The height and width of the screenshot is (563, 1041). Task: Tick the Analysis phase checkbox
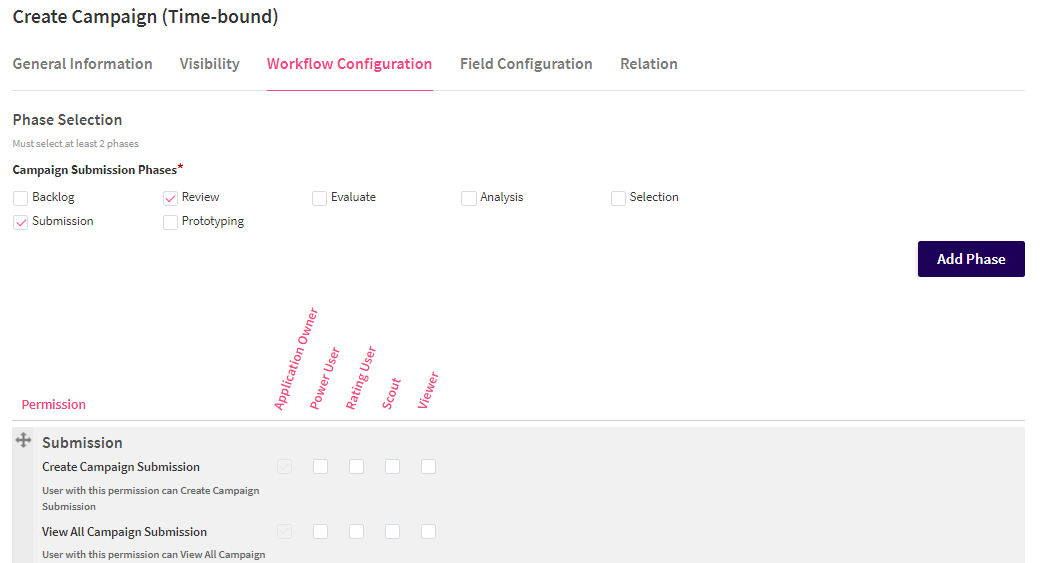coord(469,198)
